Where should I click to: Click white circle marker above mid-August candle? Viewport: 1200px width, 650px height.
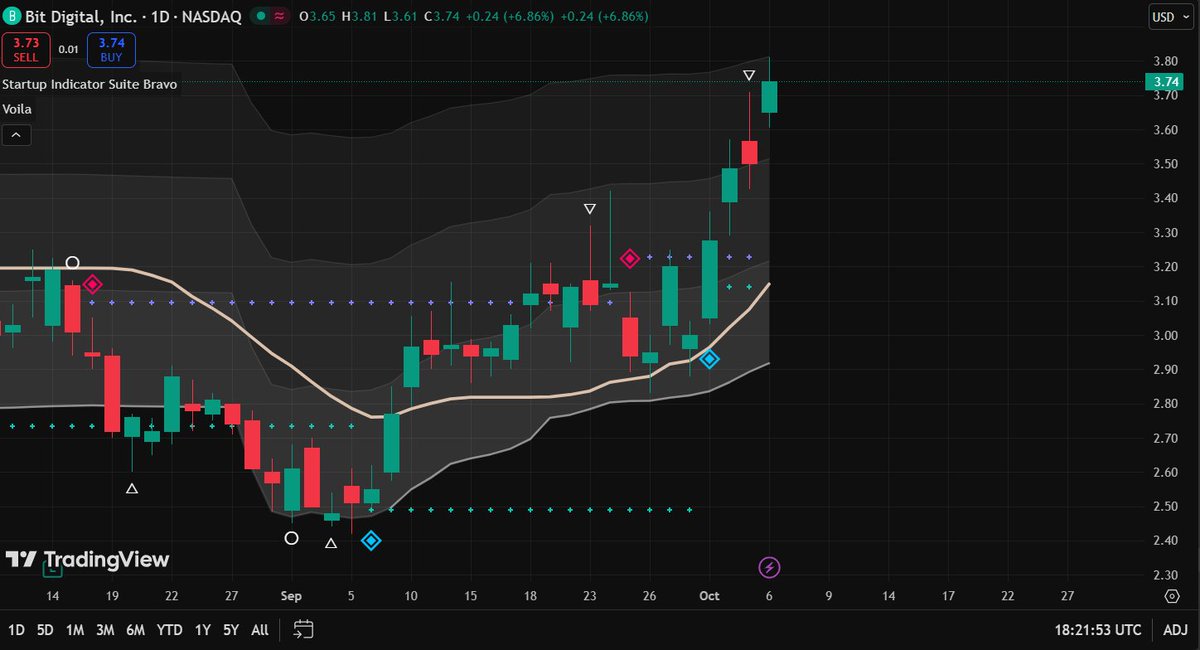click(72, 263)
